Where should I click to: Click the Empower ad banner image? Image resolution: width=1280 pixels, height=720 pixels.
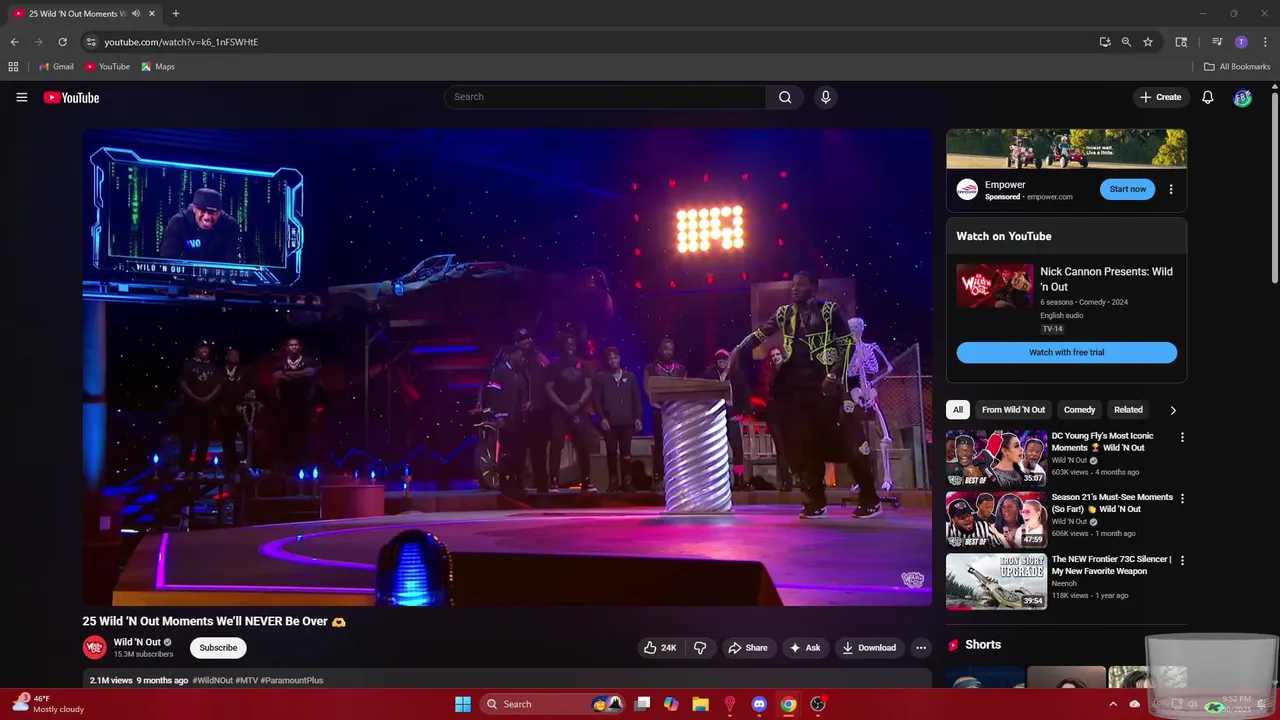[1066, 149]
